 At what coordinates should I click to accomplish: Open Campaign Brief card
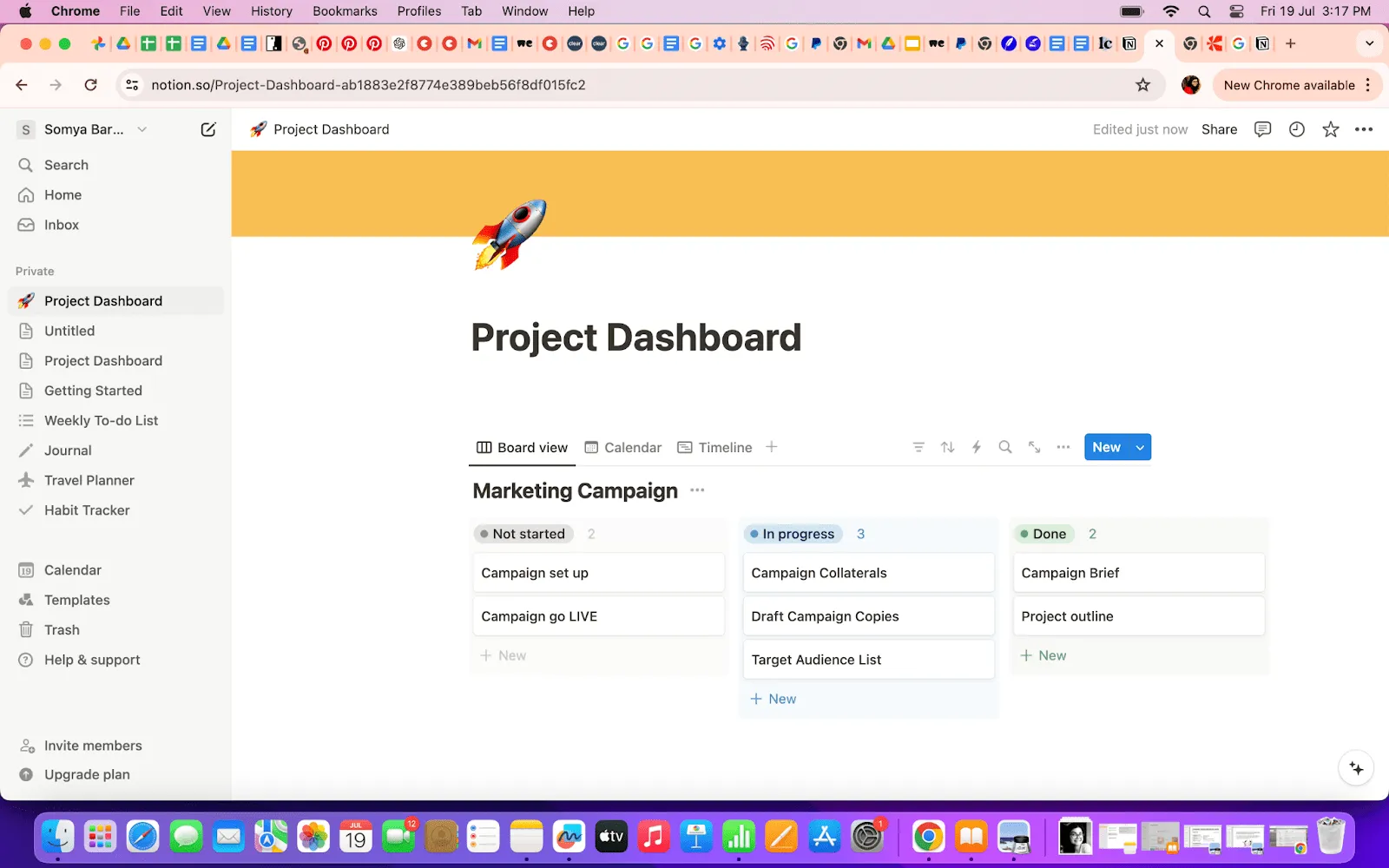[1139, 573]
